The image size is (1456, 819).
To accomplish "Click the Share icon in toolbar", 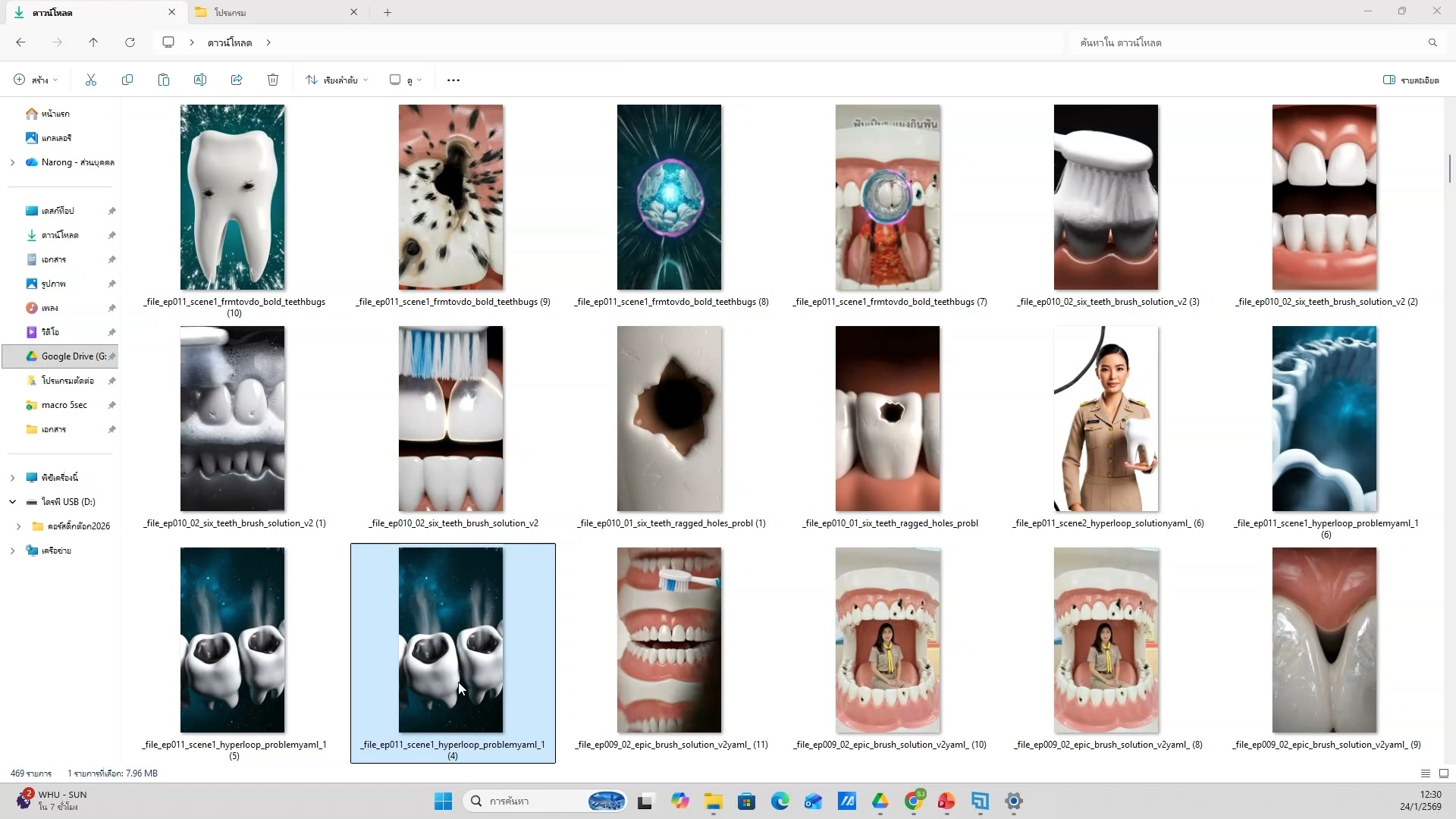I will (x=237, y=80).
